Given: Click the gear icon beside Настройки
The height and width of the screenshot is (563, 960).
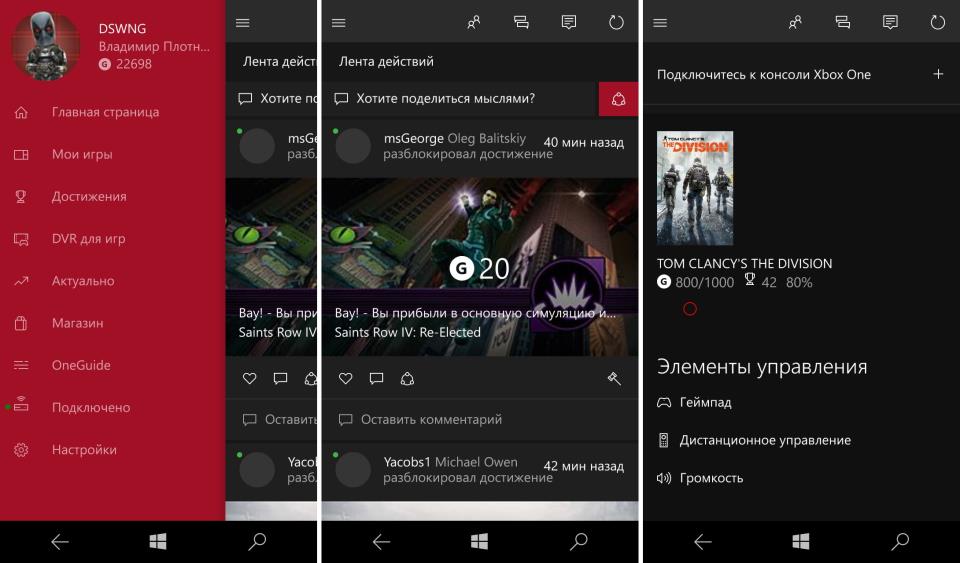Looking at the screenshot, I should pos(21,450).
